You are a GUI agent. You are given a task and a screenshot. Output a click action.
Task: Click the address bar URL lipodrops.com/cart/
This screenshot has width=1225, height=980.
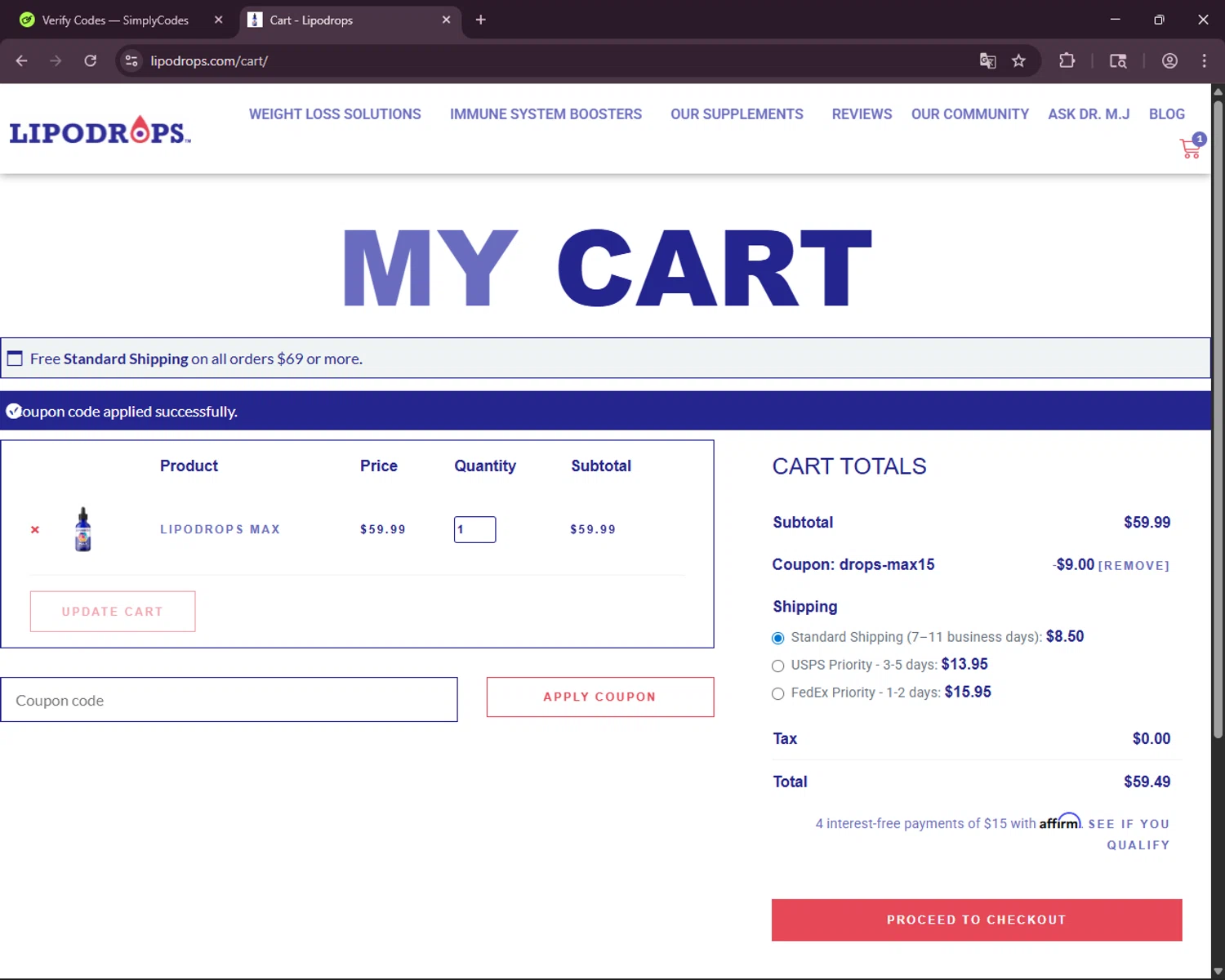coord(209,60)
